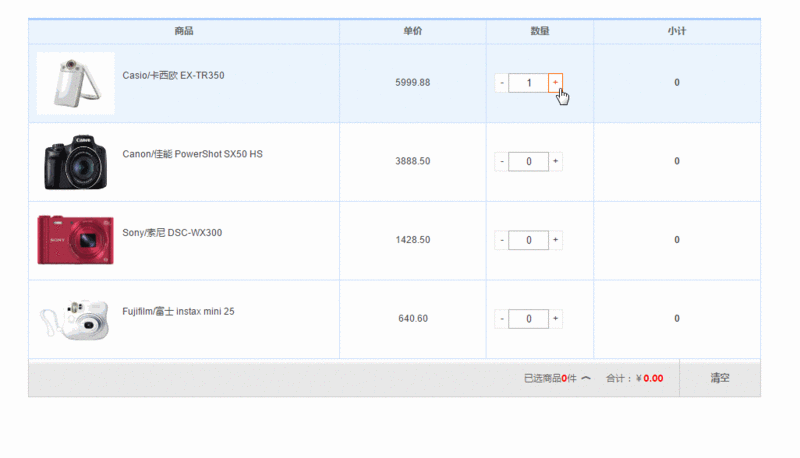The width and height of the screenshot is (800, 458).
Task: Subtract one Sony DSC-WX300 with minus button
Action: pyautogui.click(x=502, y=240)
